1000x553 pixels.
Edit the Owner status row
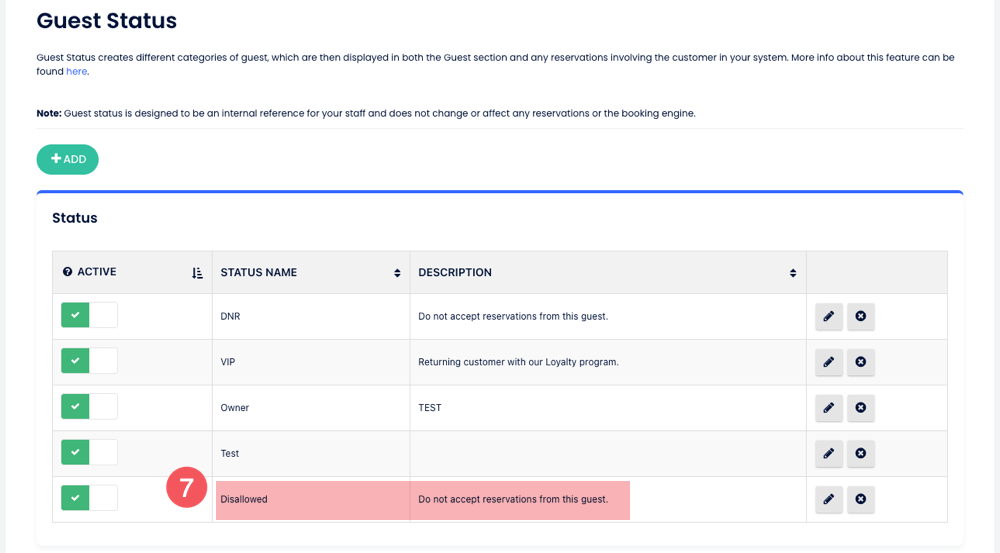pyautogui.click(x=829, y=408)
